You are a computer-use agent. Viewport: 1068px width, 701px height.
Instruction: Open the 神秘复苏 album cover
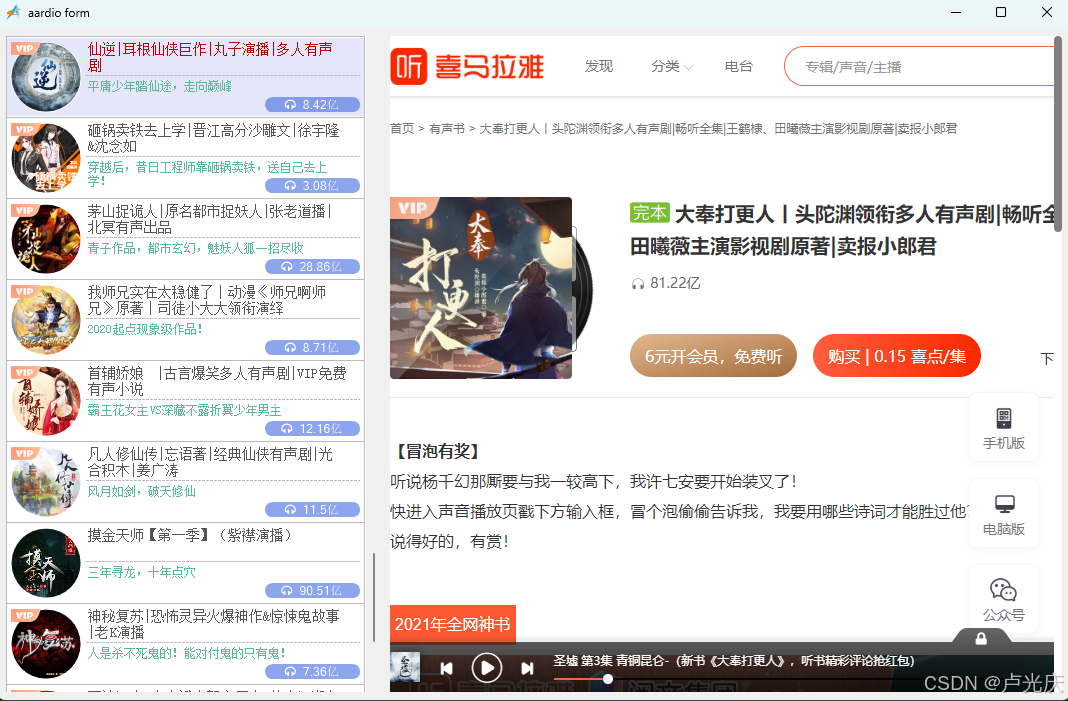[x=46, y=644]
